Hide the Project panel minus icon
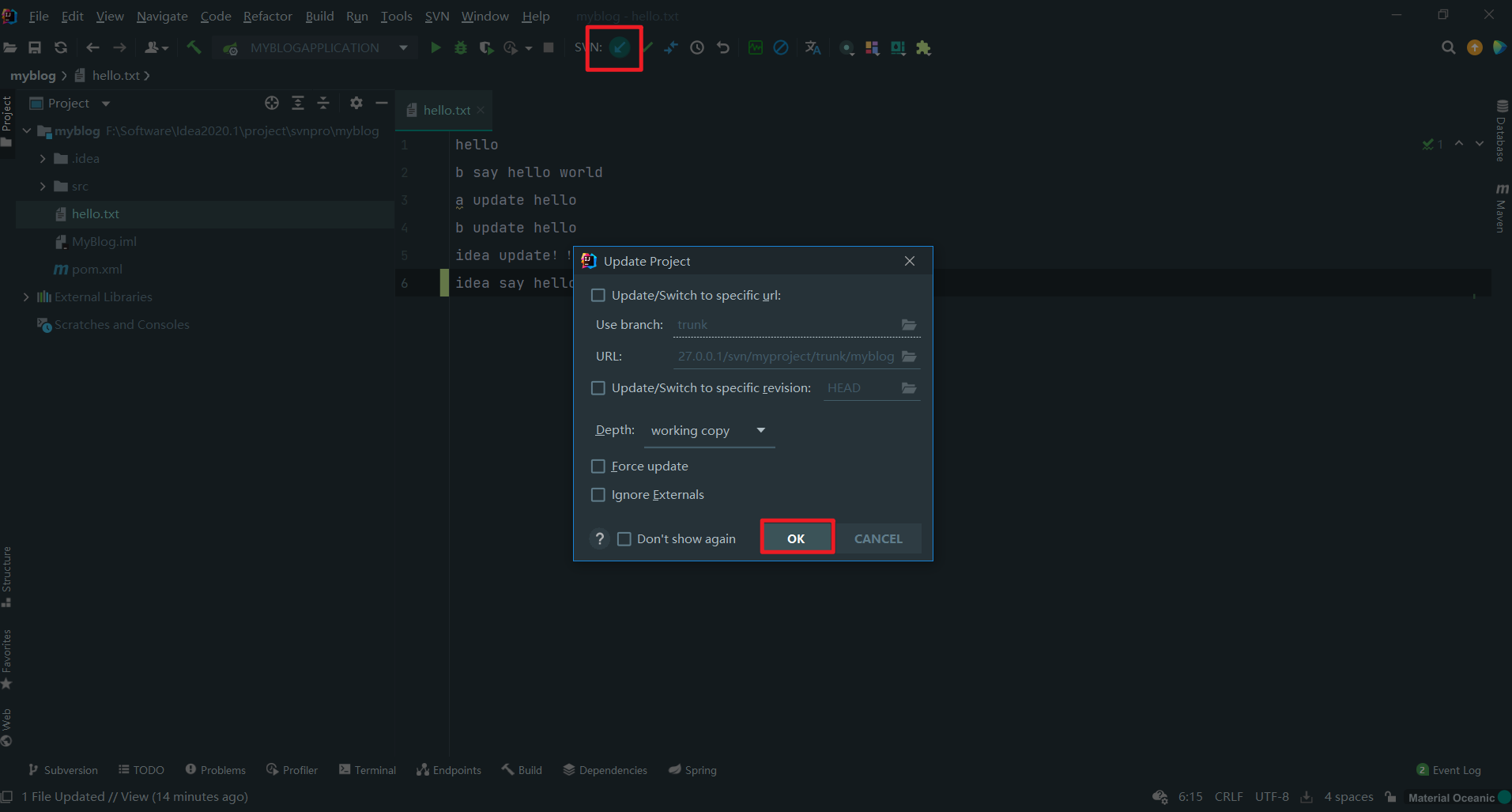The height and width of the screenshot is (812, 1512). (382, 103)
